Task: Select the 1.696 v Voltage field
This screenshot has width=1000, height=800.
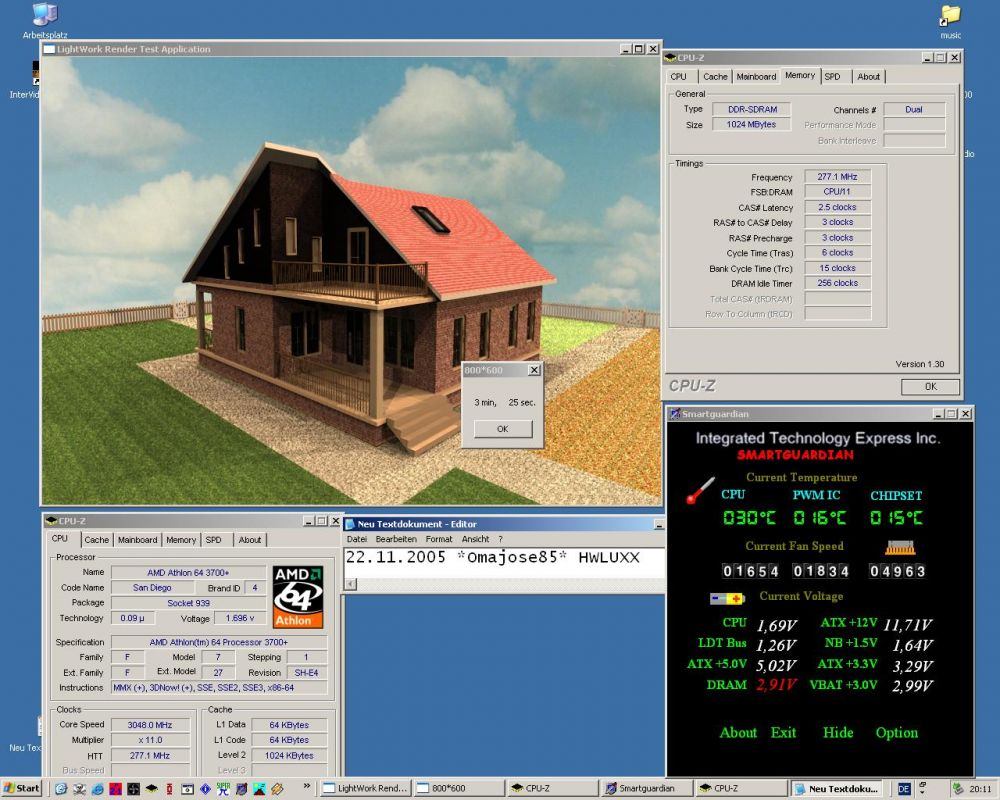Action: click(x=239, y=618)
